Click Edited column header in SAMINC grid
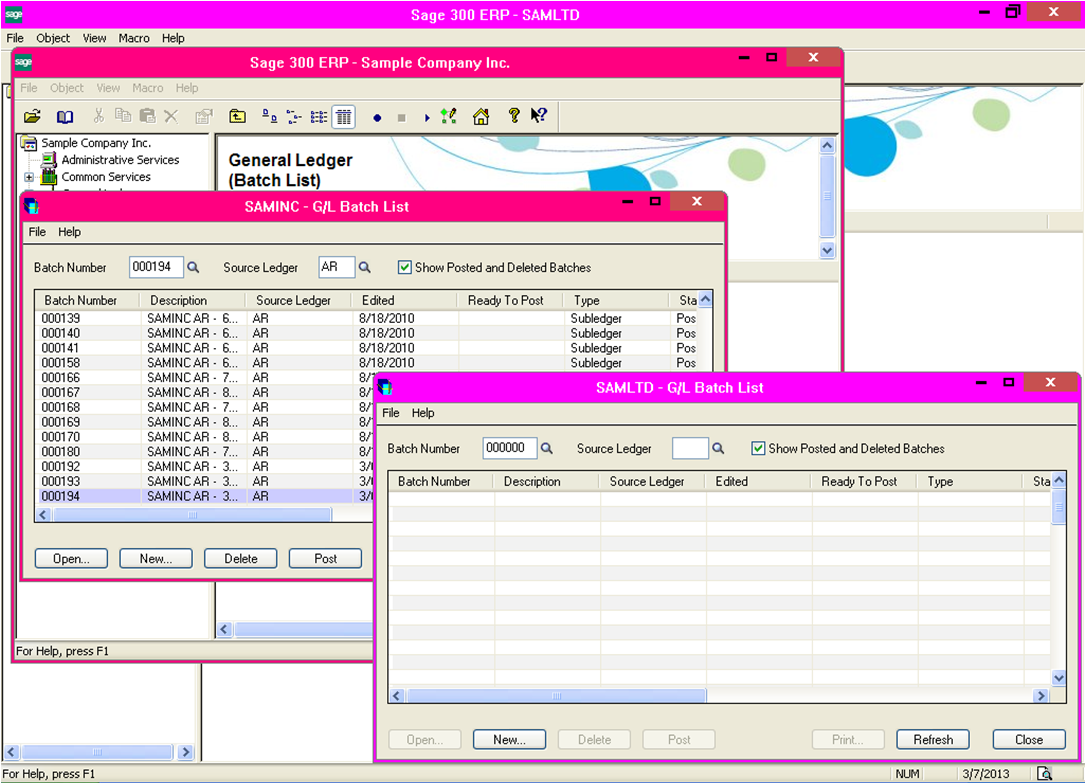The width and height of the screenshot is (1087, 783). coord(404,300)
